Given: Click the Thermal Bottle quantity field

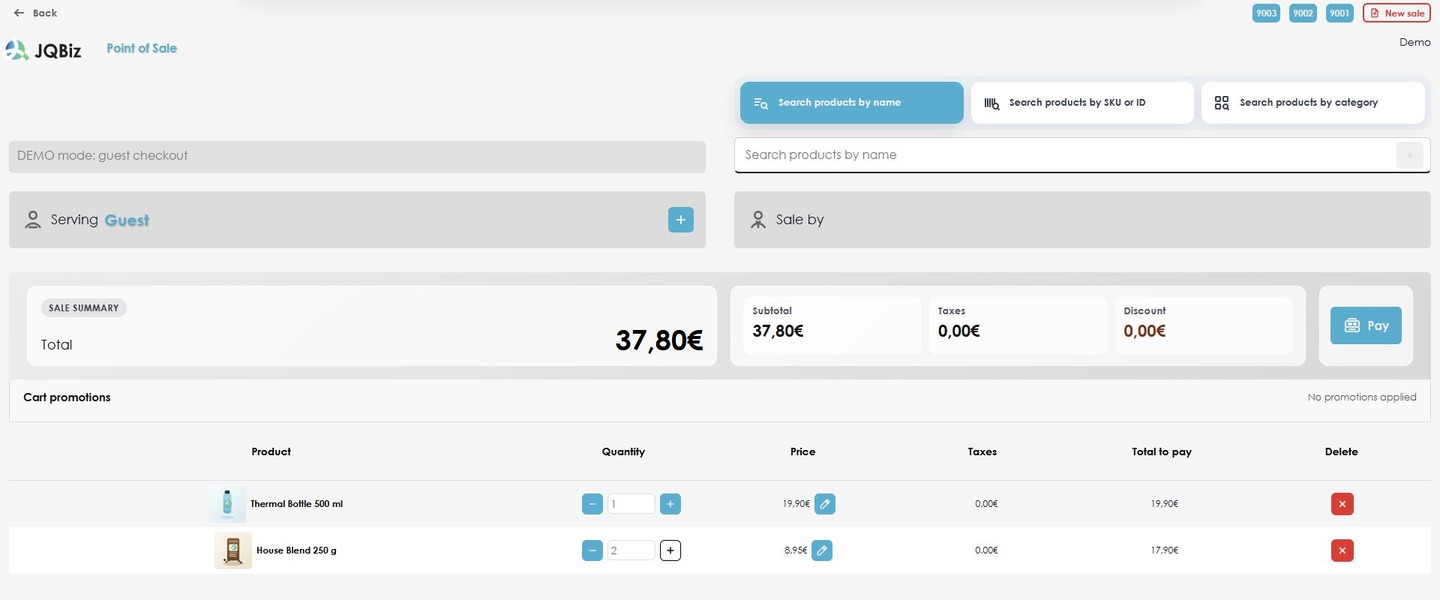Looking at the screenshot, I should (631, 504).
